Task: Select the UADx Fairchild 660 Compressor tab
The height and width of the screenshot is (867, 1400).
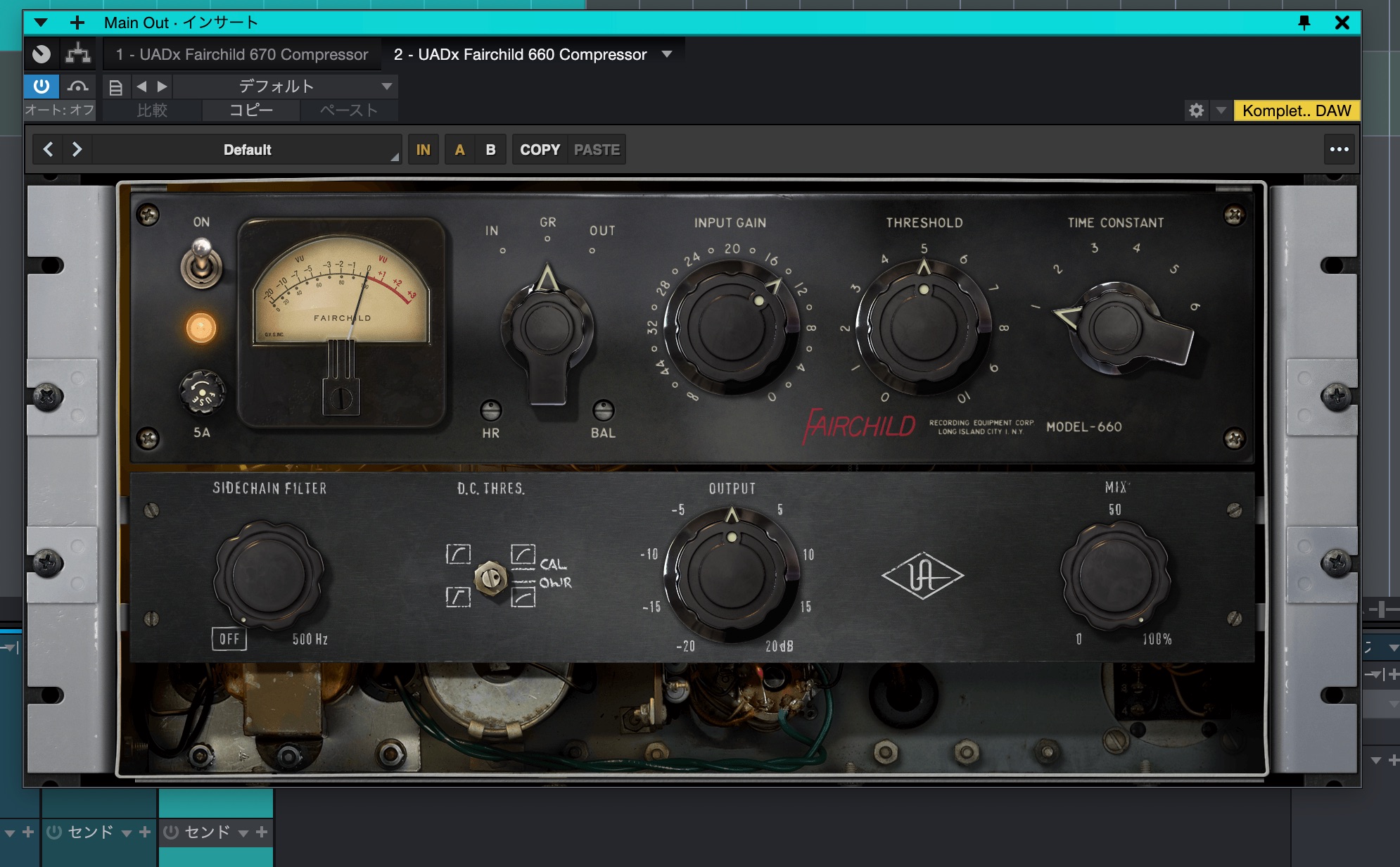Action: point(520,54)
